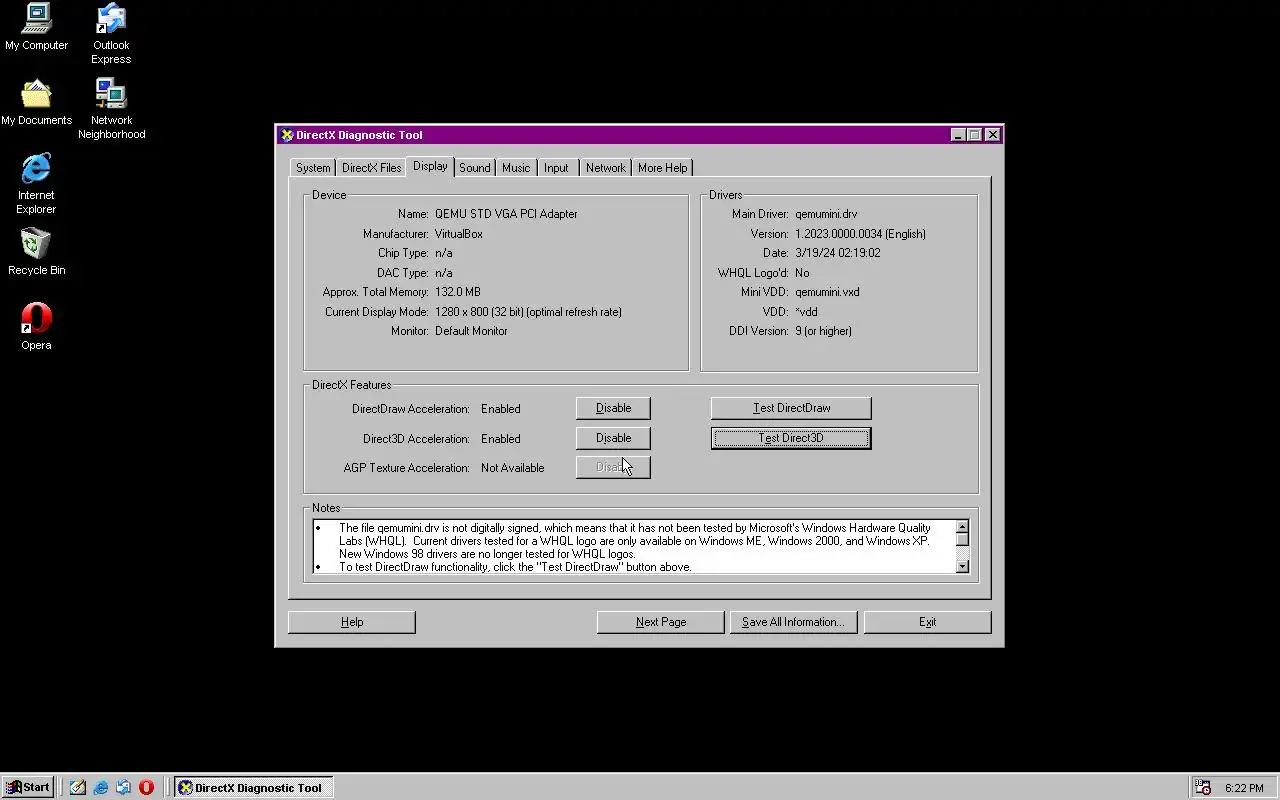Click the Exit button

[927, 622]
